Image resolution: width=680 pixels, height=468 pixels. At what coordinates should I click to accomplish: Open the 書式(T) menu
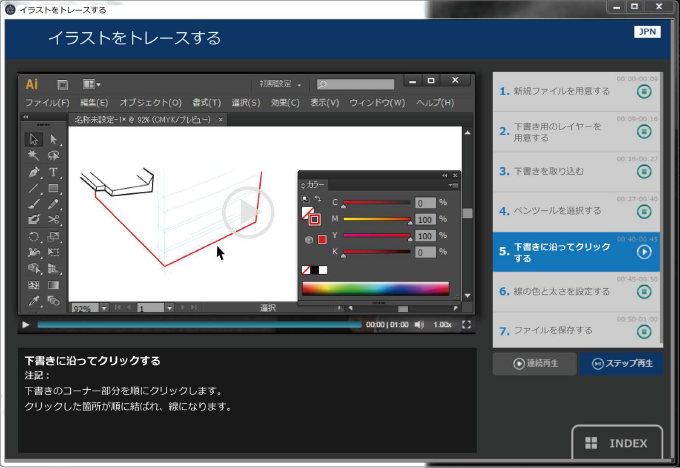(x=206, y=102)
